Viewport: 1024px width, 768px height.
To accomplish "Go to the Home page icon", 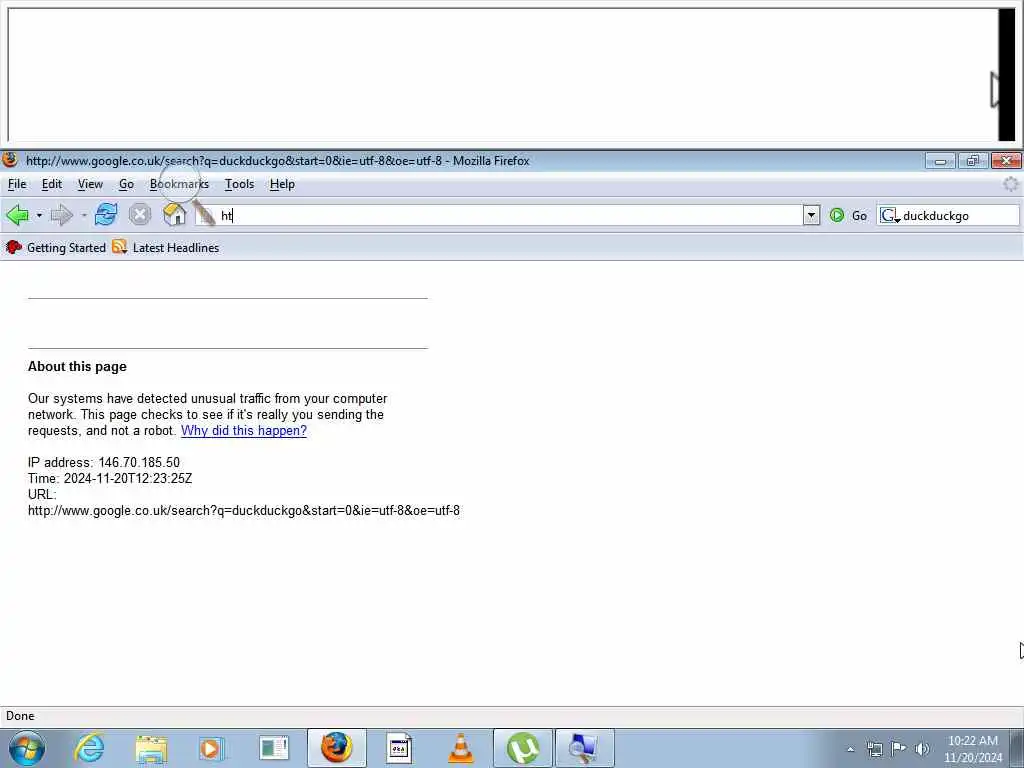I will pyautogui.click(x=174, y=214).
